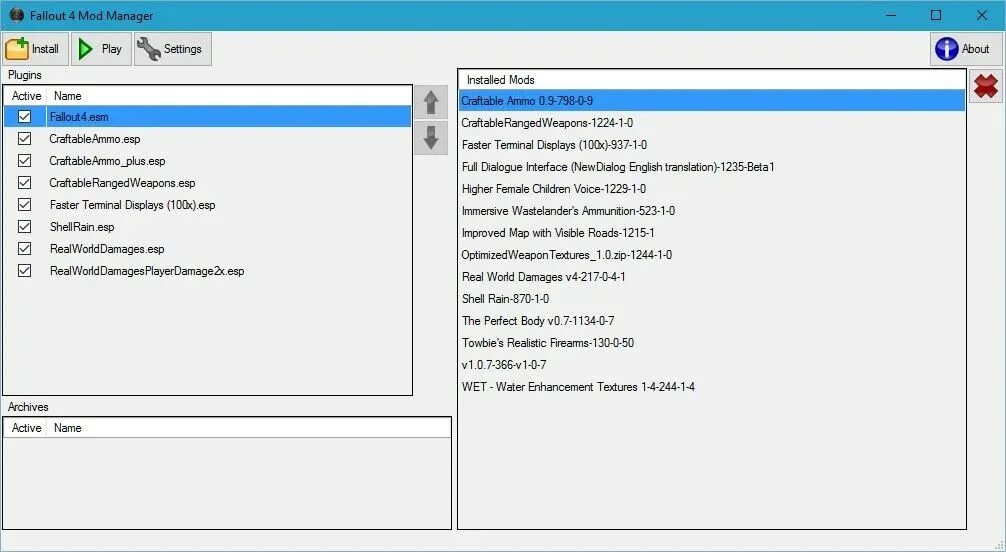Select Craftable Ammo 0.9-798-0-9 mod

(712, 101)
